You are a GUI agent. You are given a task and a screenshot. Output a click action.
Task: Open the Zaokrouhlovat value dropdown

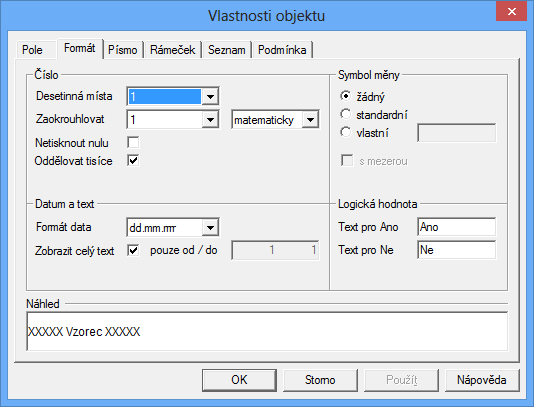click(x=210, y=120)
